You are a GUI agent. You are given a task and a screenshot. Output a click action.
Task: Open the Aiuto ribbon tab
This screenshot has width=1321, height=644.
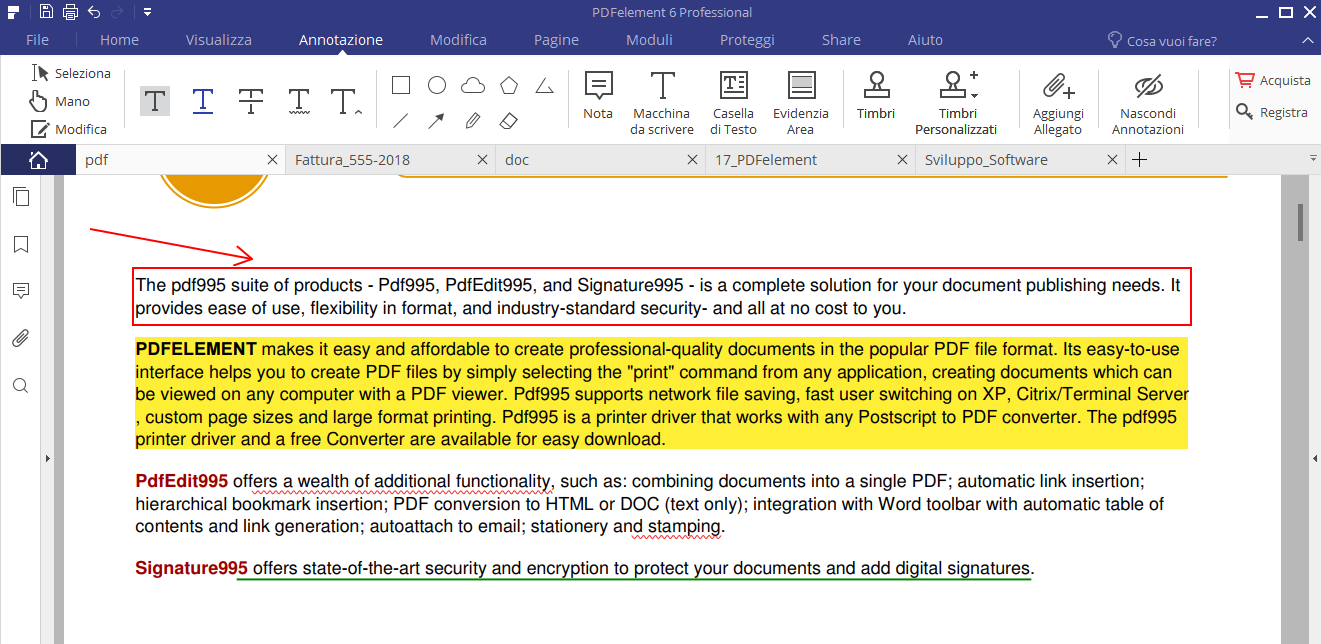click(925, 40)
